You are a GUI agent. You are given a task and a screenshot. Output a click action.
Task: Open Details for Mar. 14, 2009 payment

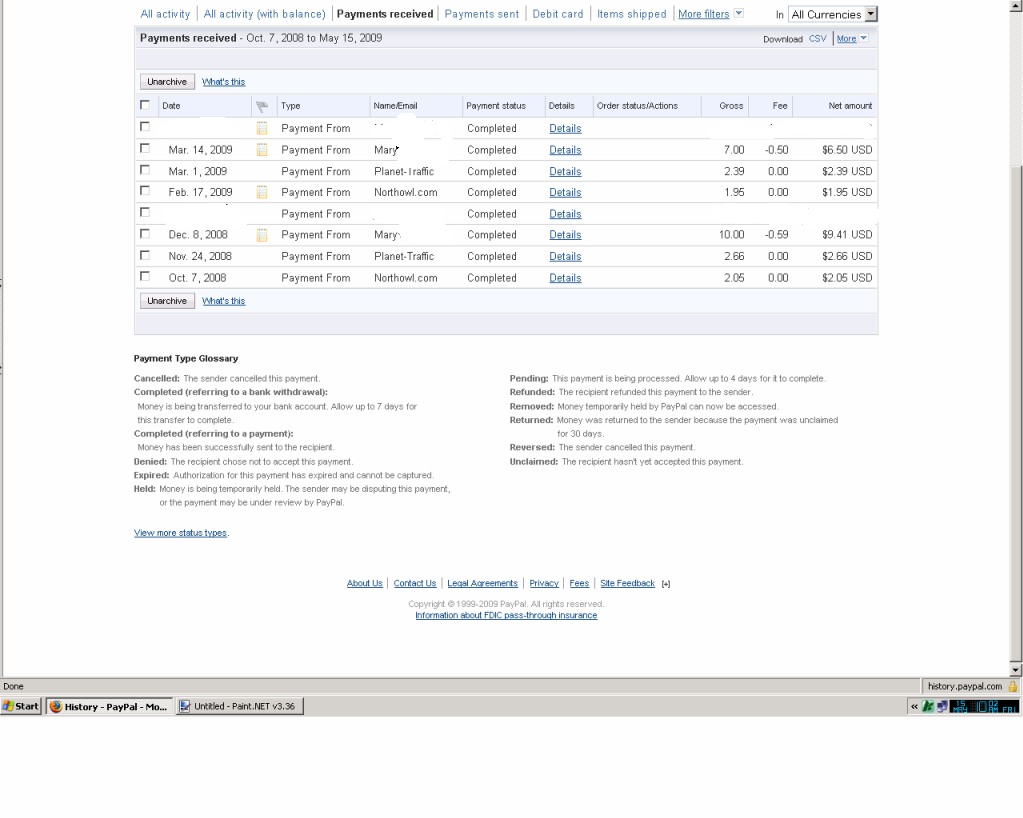(x=565, y=150)
